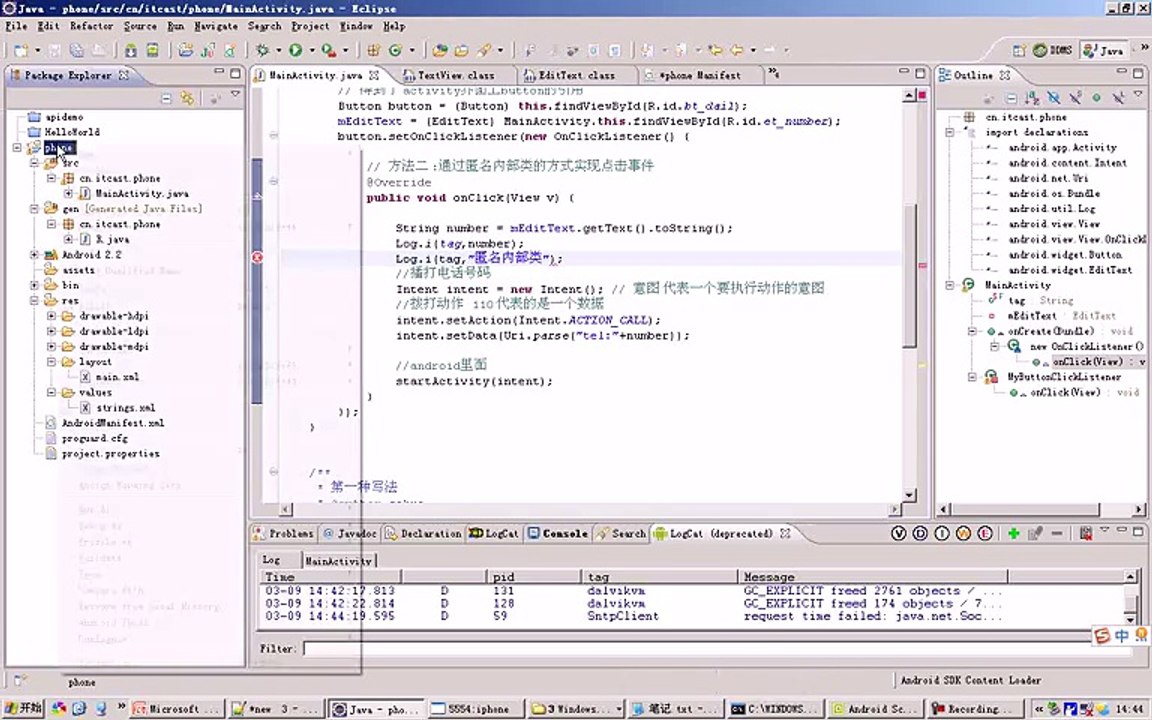Screen dimensions: 1152x720
Task: Click the Windows Start button
Action: coord(24,708)
